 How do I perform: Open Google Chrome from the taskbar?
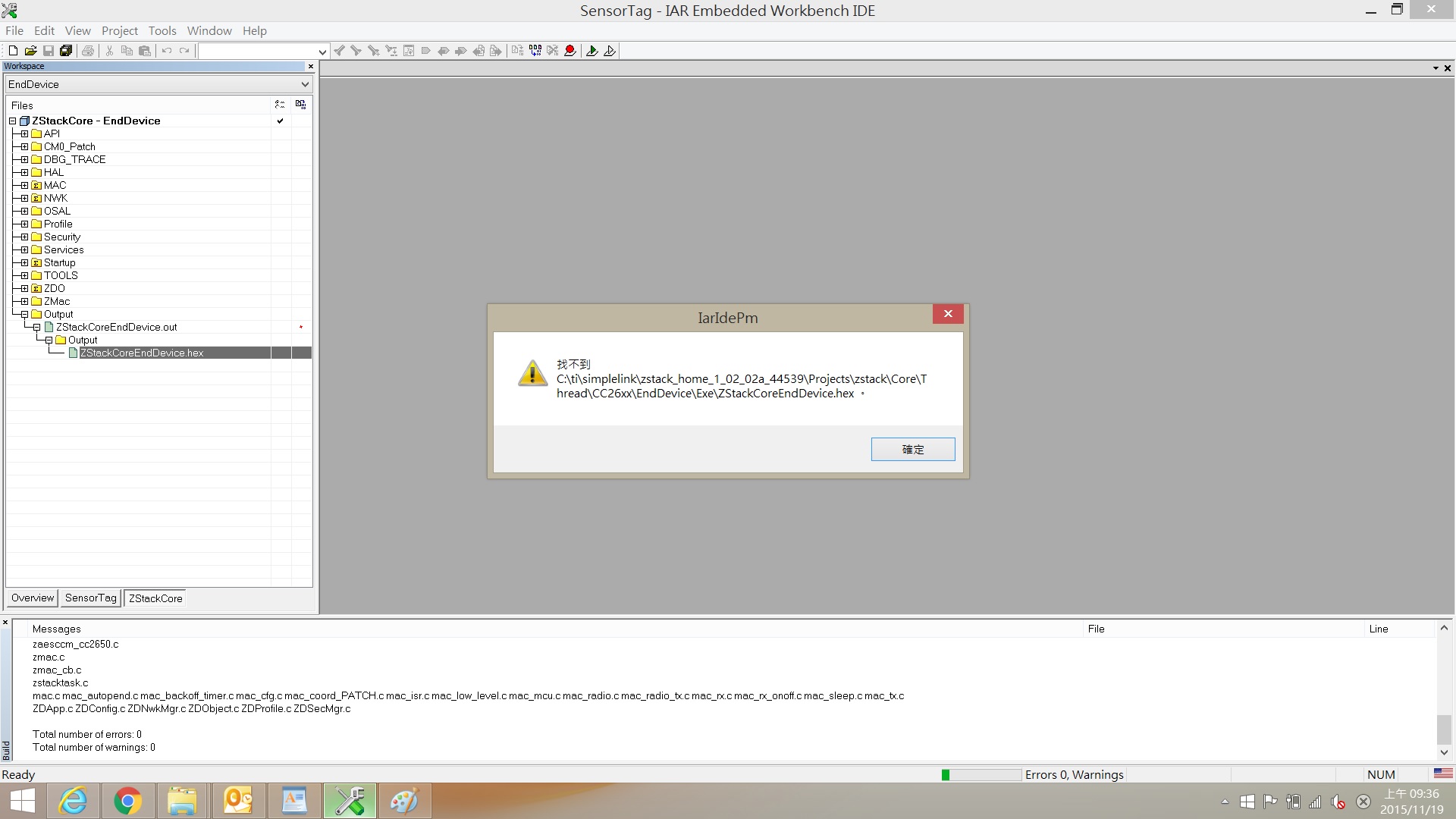pos(127,801)
